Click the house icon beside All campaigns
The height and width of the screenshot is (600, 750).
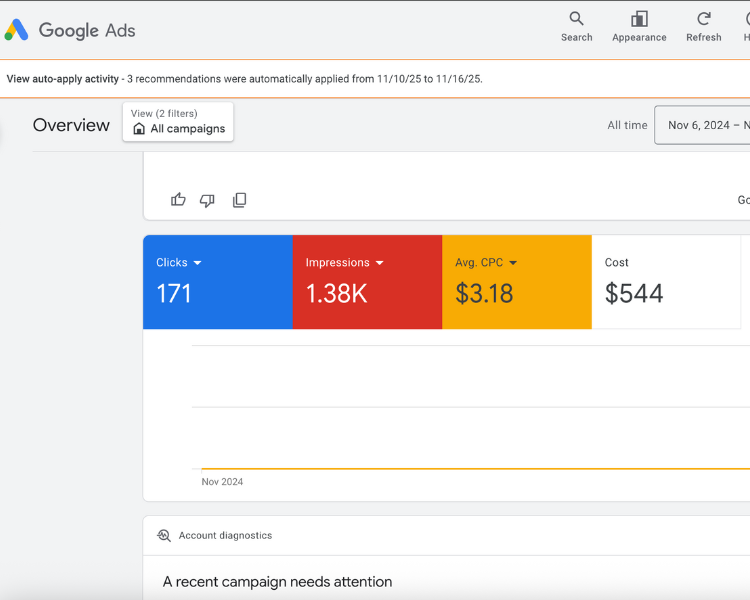[x=139, y=129]
